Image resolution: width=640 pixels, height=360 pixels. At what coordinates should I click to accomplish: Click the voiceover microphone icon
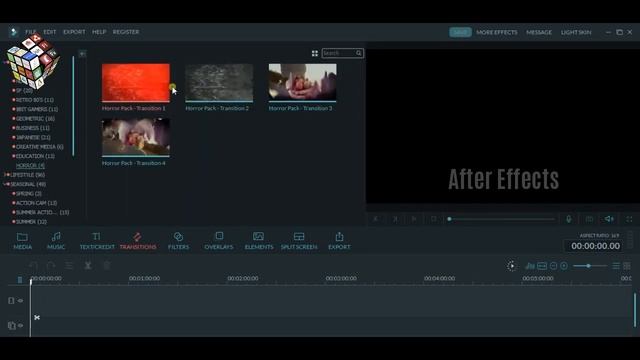[569, 219]
